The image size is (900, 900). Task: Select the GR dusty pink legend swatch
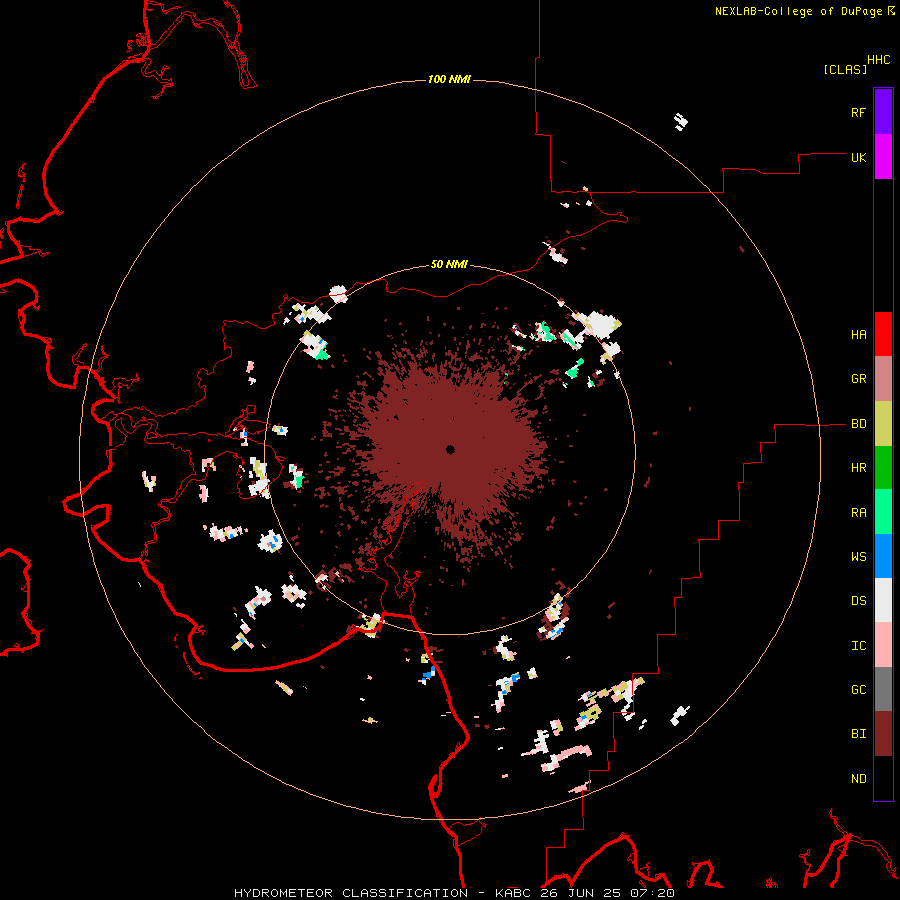tap(883, 379)
